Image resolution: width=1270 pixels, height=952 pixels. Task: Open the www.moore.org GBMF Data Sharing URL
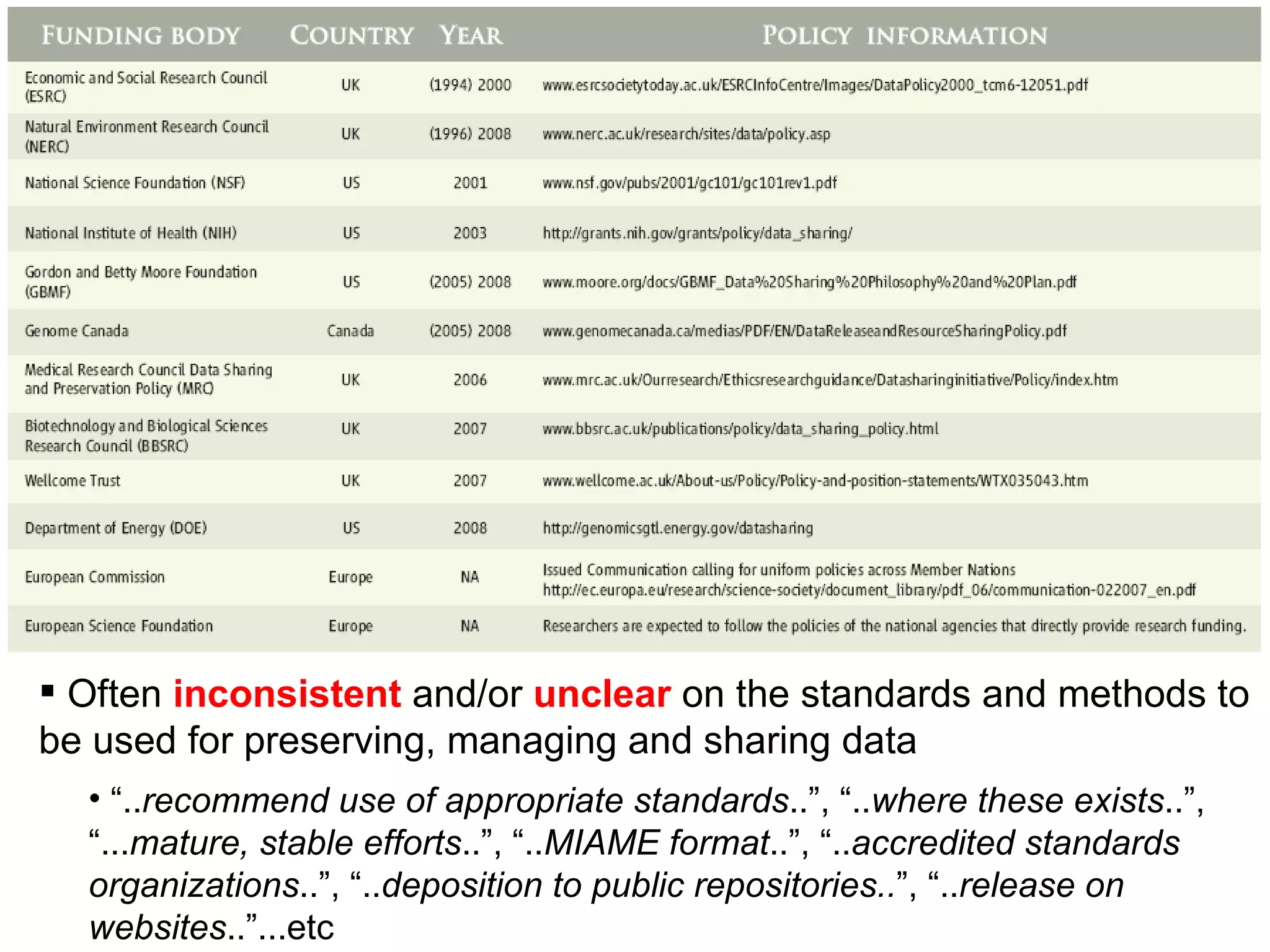(x=809, y=282)
